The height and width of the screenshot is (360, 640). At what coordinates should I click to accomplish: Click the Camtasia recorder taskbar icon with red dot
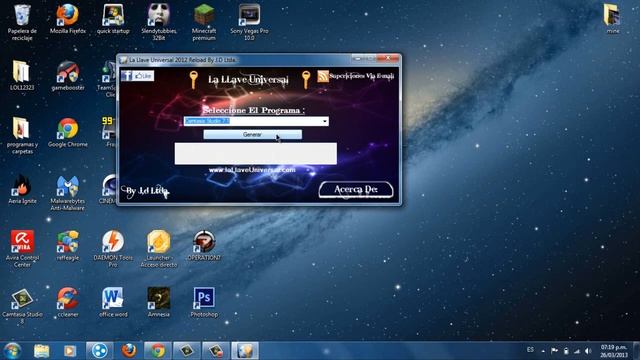216,351
